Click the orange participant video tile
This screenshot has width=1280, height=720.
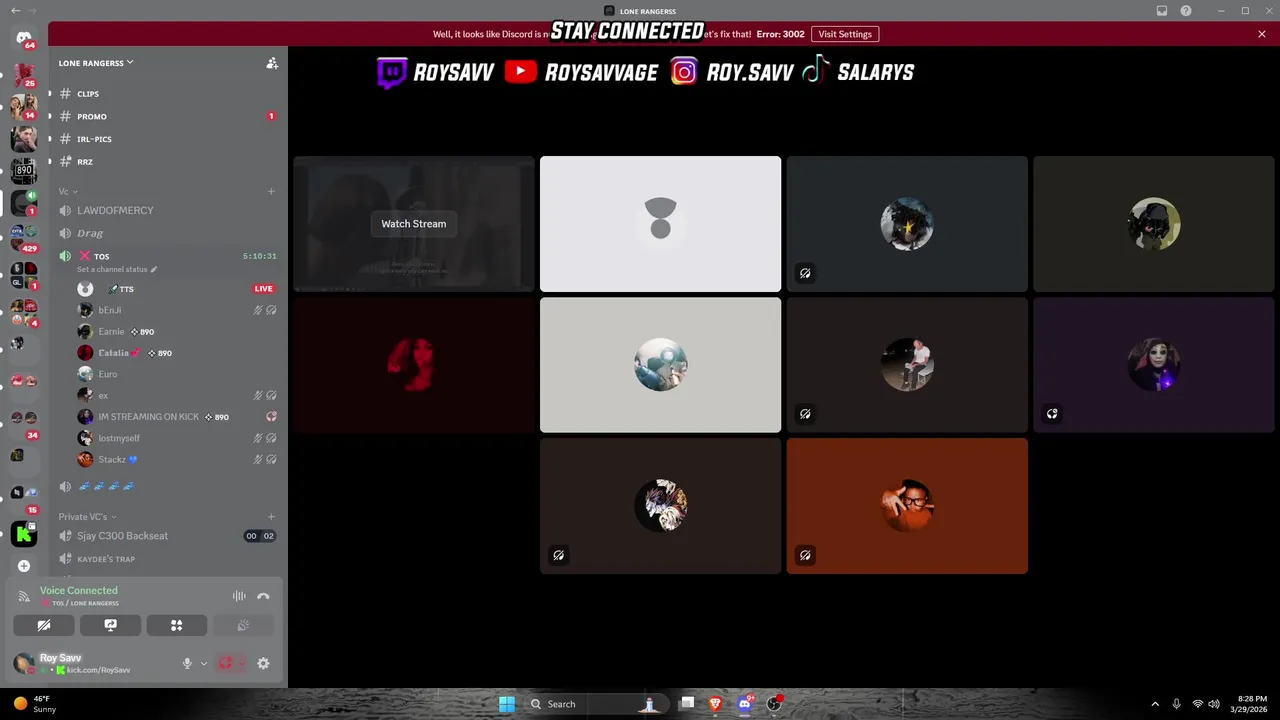click(907, 506)
